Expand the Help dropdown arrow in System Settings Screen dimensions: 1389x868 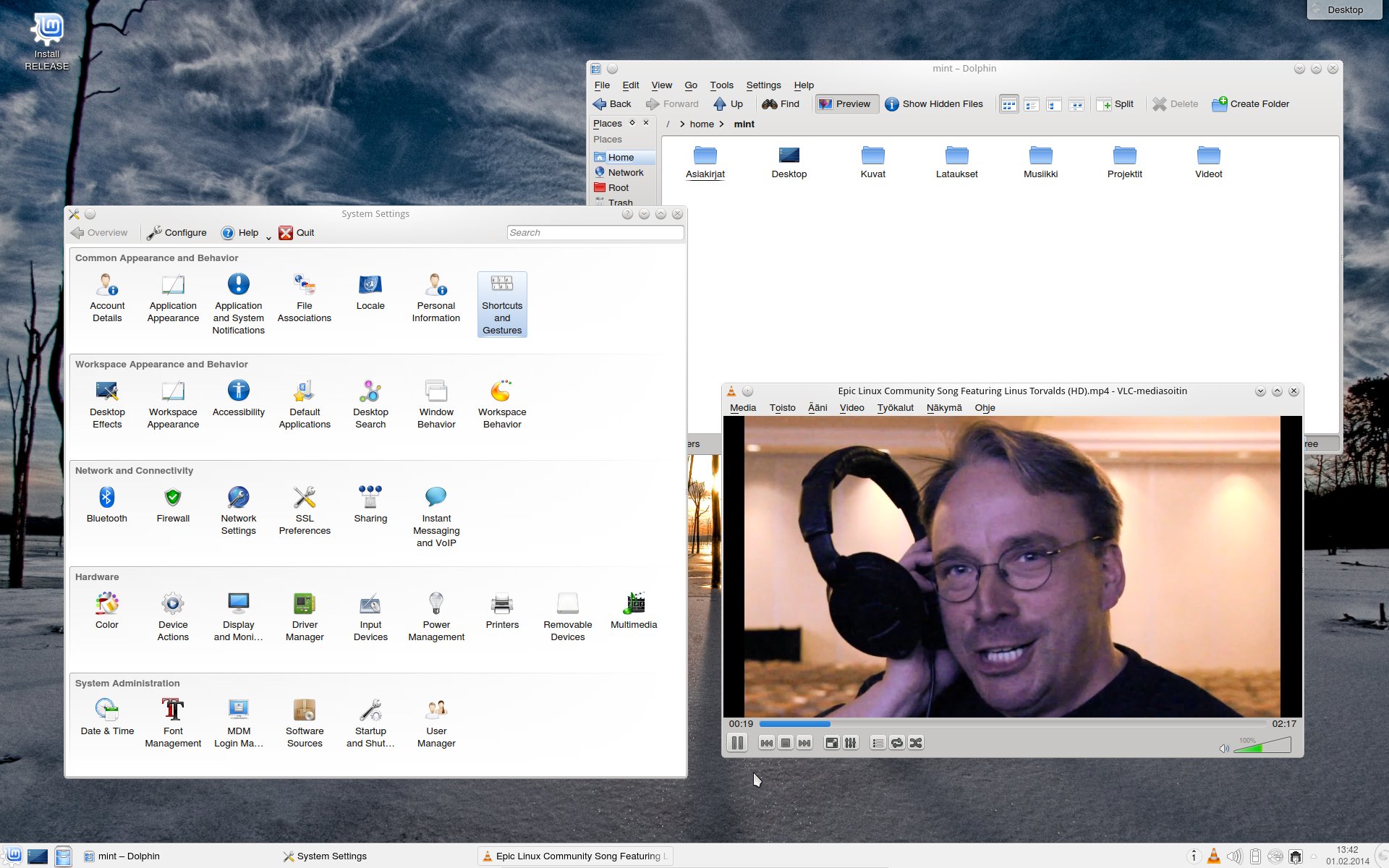pos(268,237)
